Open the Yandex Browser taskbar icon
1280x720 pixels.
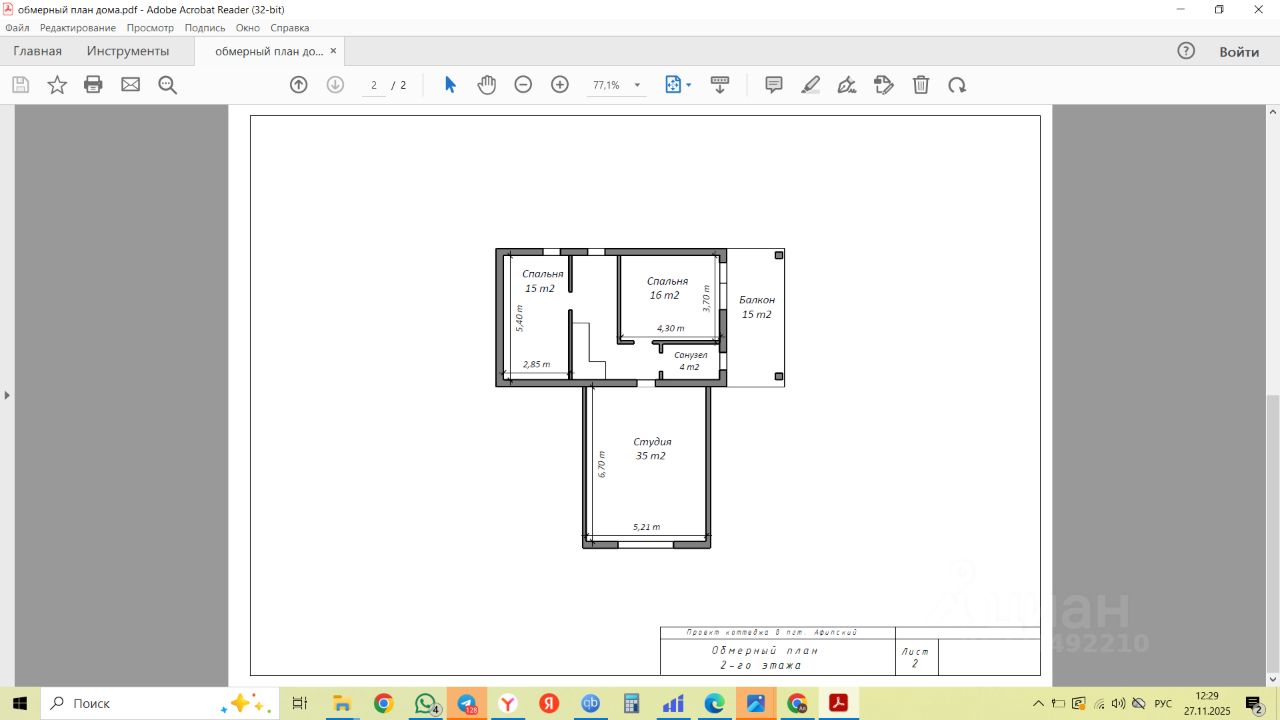coord(508,703)
